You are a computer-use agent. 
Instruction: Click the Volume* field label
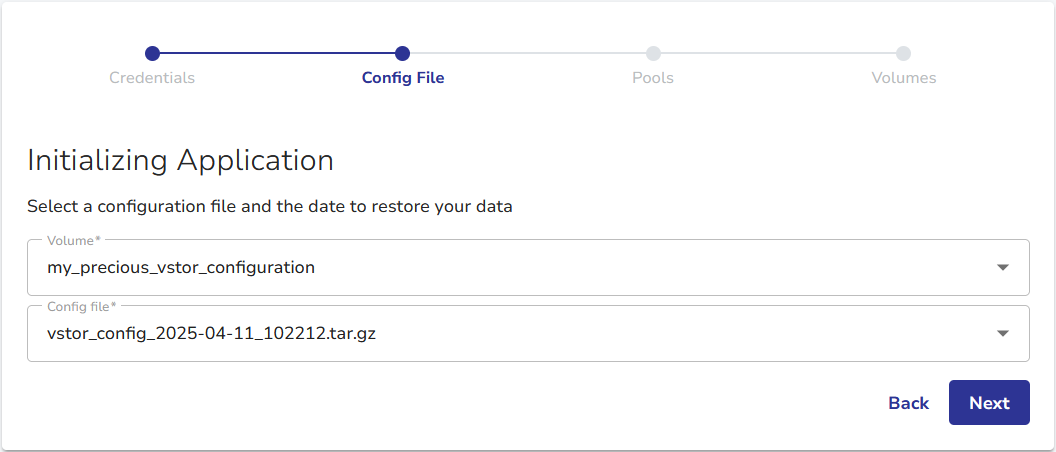coord(73,241)
